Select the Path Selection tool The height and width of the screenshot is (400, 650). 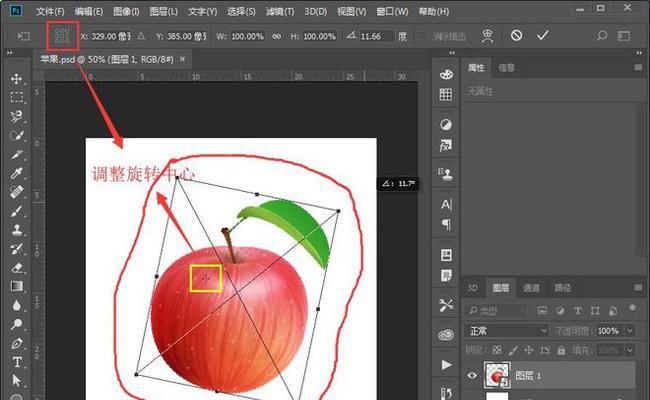coord(17,381)
